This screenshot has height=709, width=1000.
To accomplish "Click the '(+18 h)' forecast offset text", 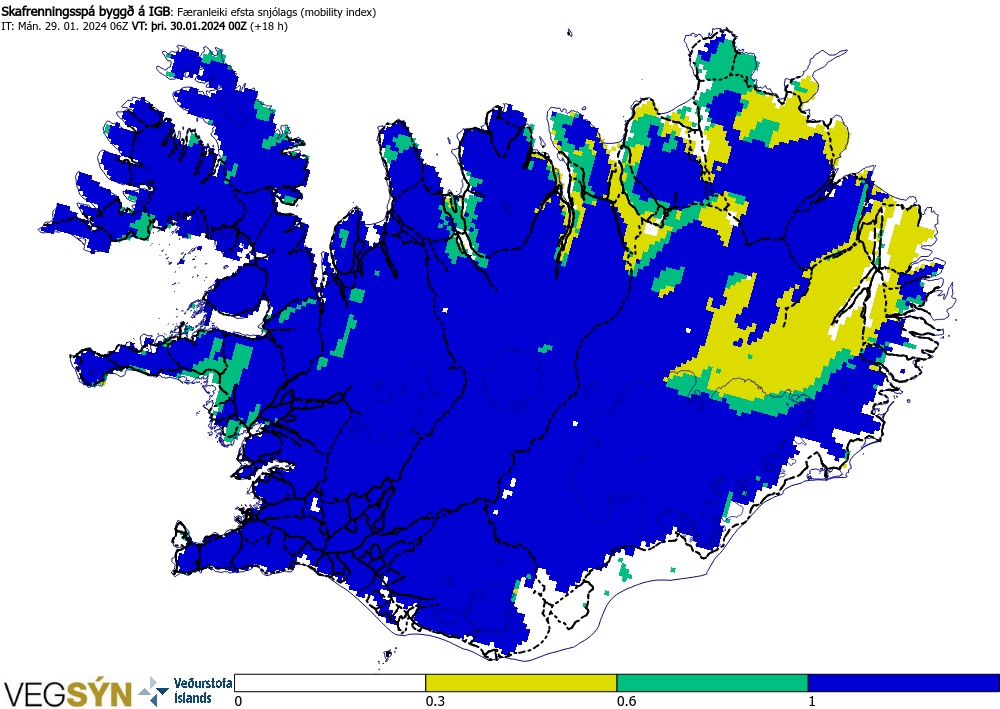I will click(269, 27).
